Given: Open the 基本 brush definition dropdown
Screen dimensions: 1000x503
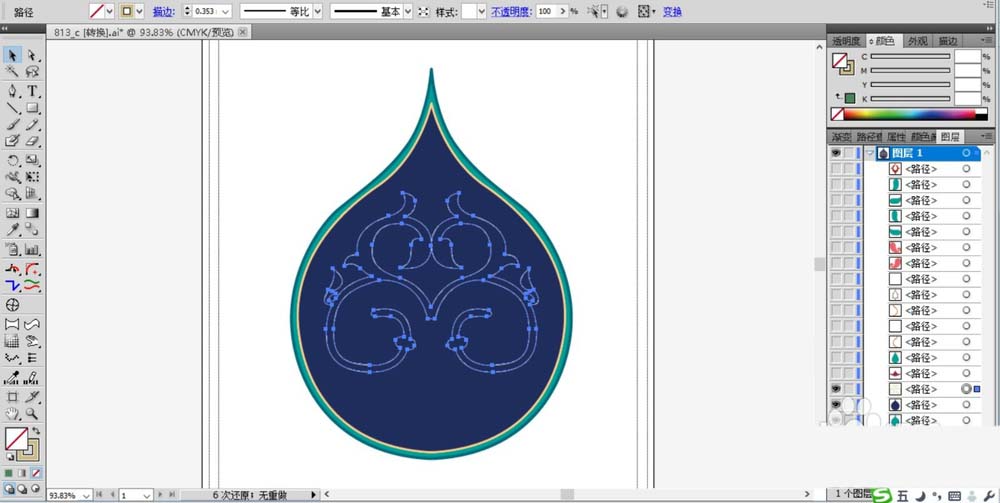Looking at the screenshot, I should [x=408, y=11].
